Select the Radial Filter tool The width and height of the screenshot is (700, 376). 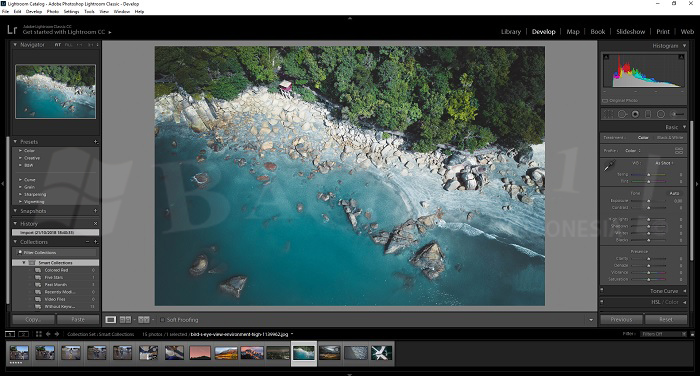(661, 114)
